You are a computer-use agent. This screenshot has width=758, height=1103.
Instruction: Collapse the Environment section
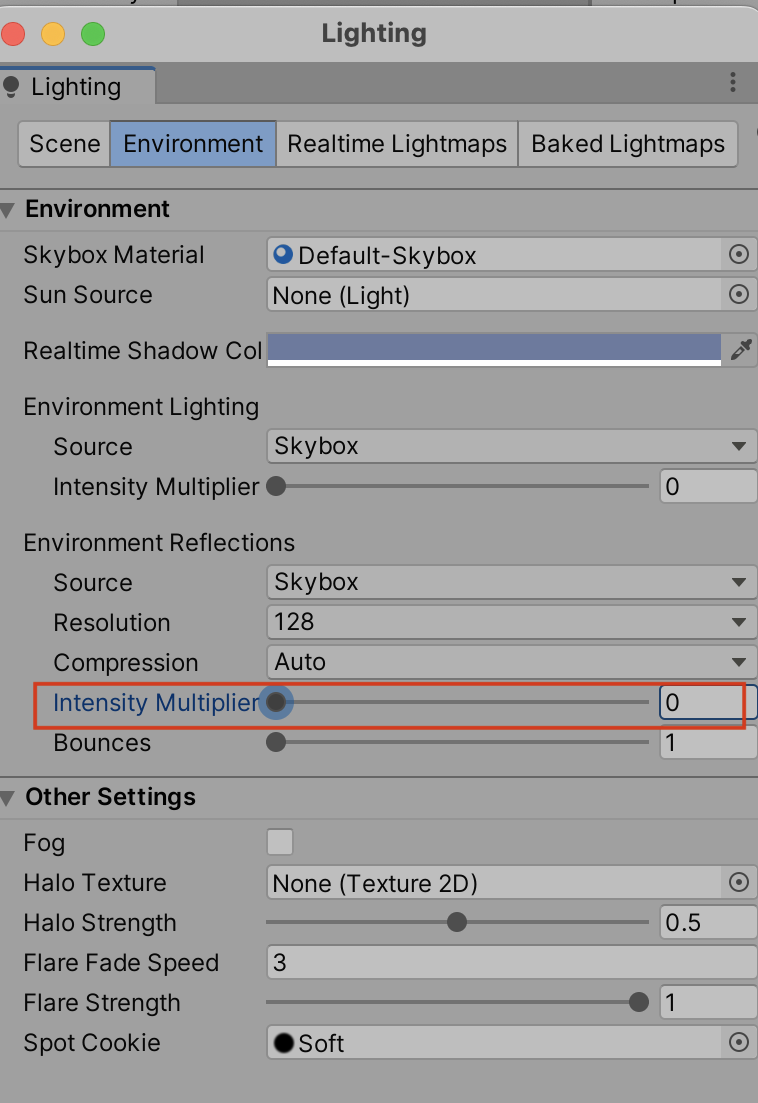tap(10, 209)
